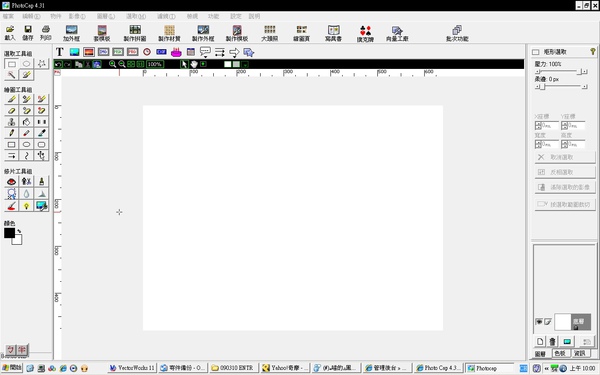Image resolution: width=600 pixels, height=375 pixels.
Task: Click the invert selection button
Action: tap(565, 172)
